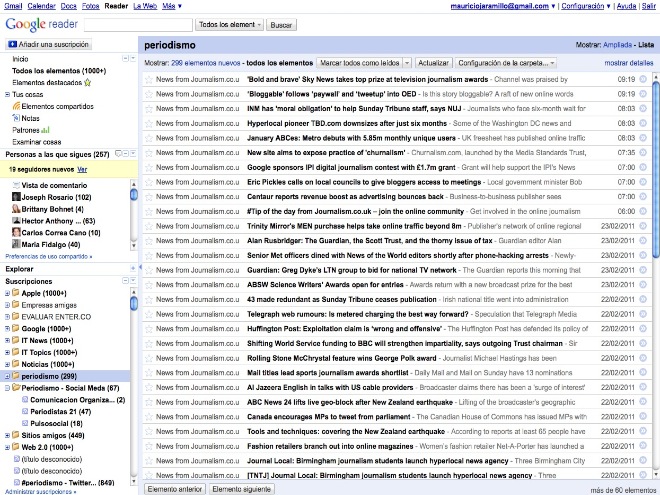Click the main item list scrollbar thumb
The width and height of the screenshot is (660, 495).
pos(656,168)
